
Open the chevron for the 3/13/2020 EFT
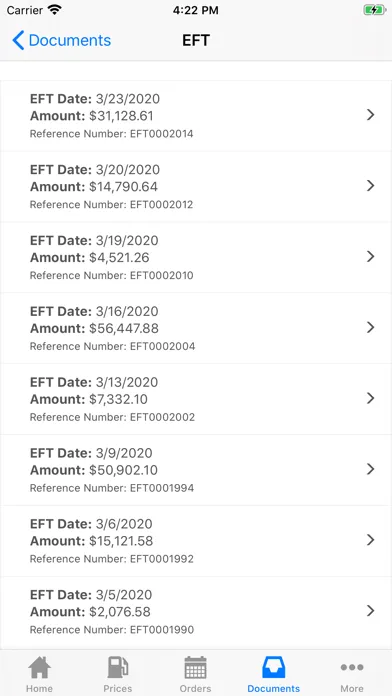click(x=371, y=398)
